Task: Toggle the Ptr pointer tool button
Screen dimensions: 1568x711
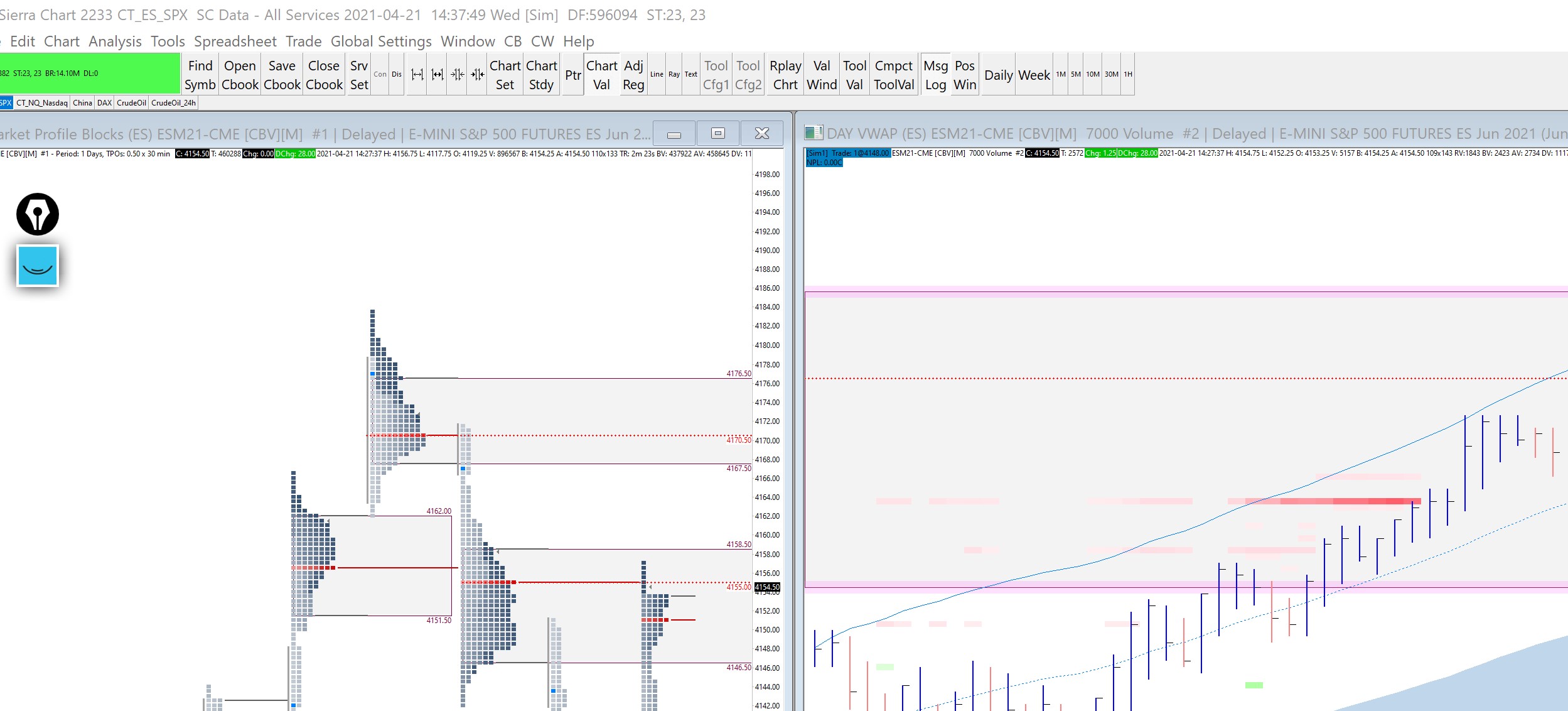Action: pyautogui.click(x=572, y=75)
